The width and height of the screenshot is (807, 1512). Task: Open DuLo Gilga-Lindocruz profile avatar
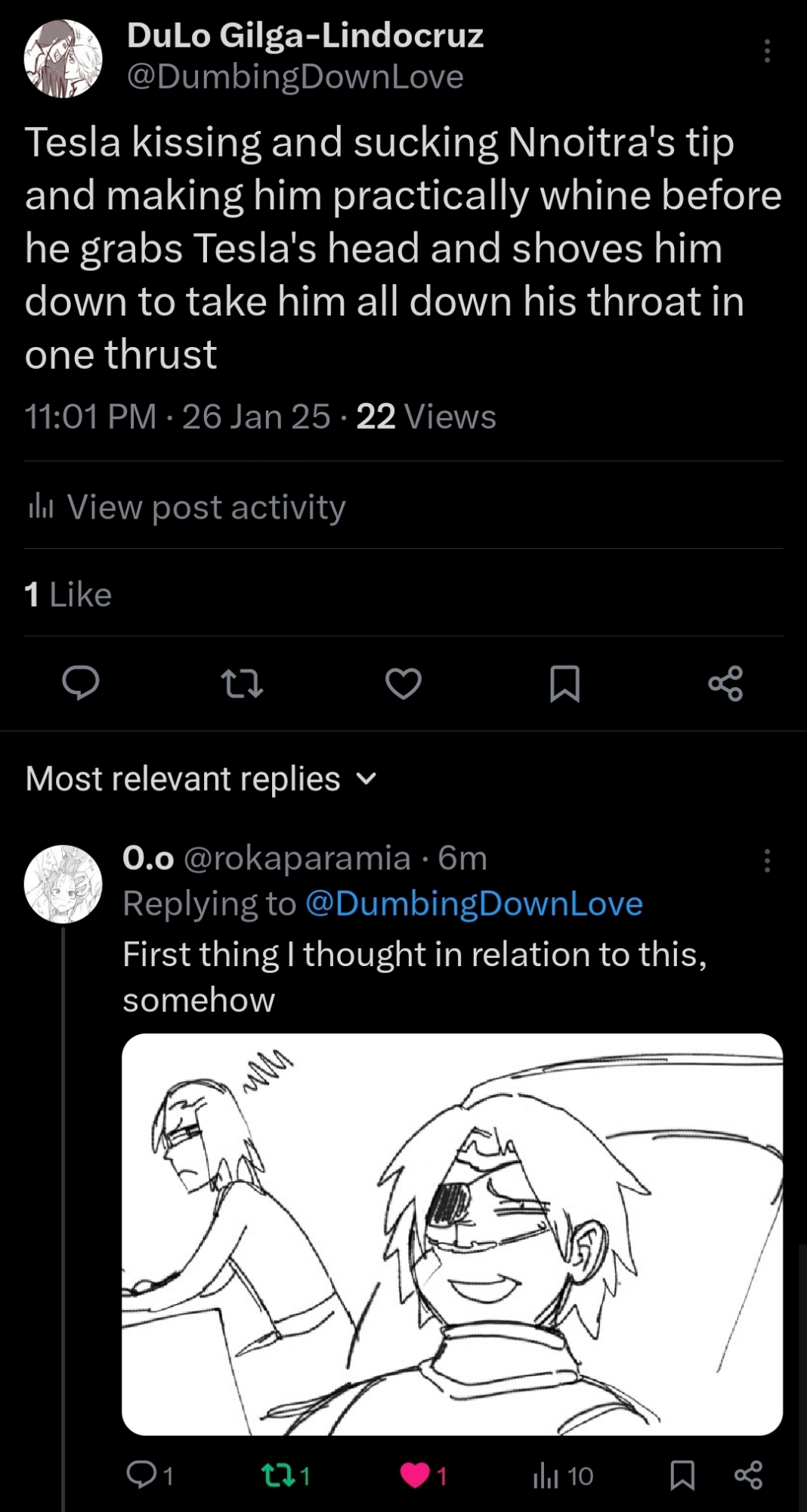click(x=63, y=59)
